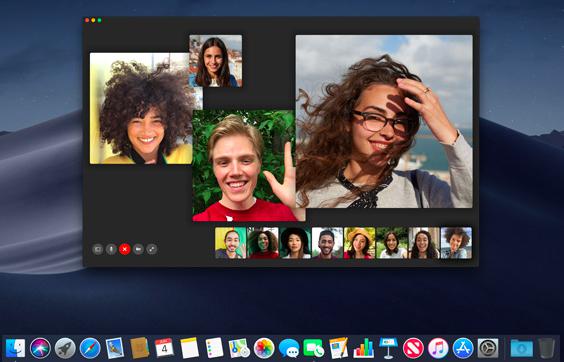
Task: Choose participant thumbnail wearing yellow straw hat
Action: [x=359, y=243]
